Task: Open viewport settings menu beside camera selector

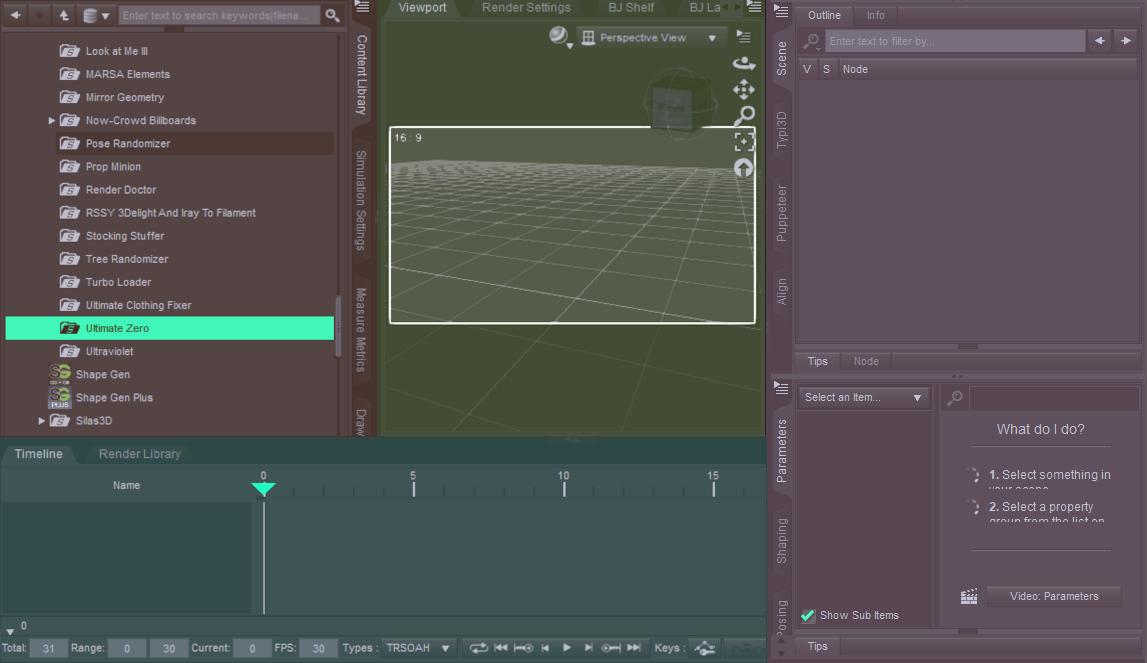Action: (743, 37)
